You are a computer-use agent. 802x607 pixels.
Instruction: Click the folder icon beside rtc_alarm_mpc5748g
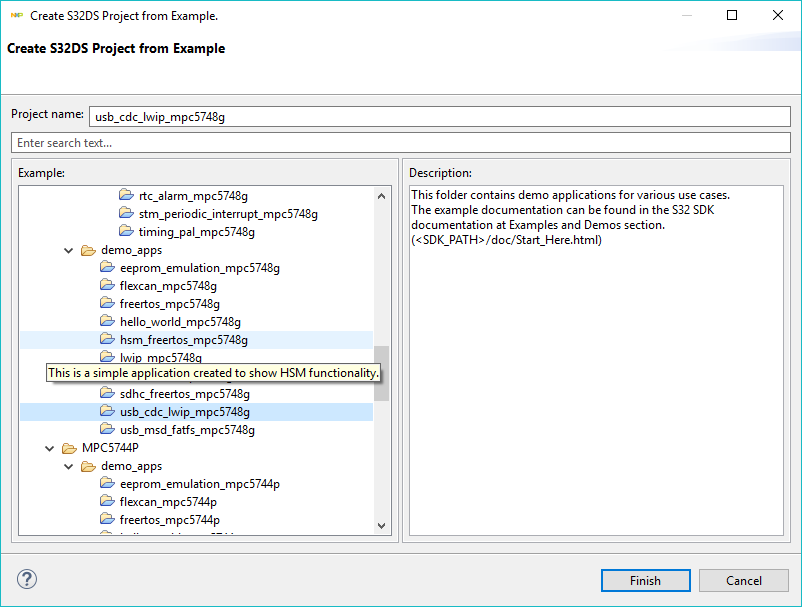click(x=126, y=196)
